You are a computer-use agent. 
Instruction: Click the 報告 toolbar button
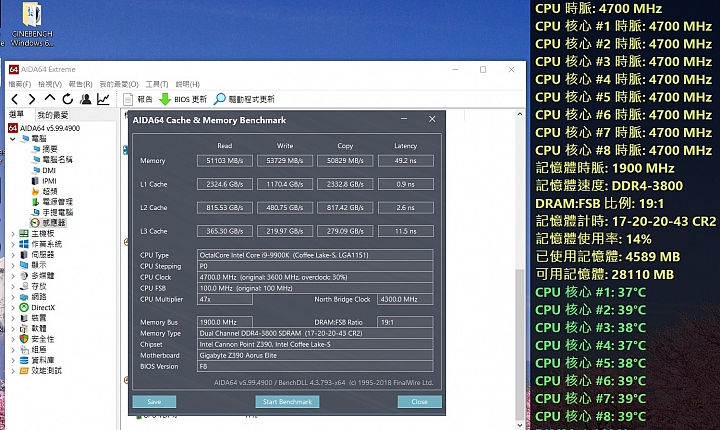coord(138,99)
